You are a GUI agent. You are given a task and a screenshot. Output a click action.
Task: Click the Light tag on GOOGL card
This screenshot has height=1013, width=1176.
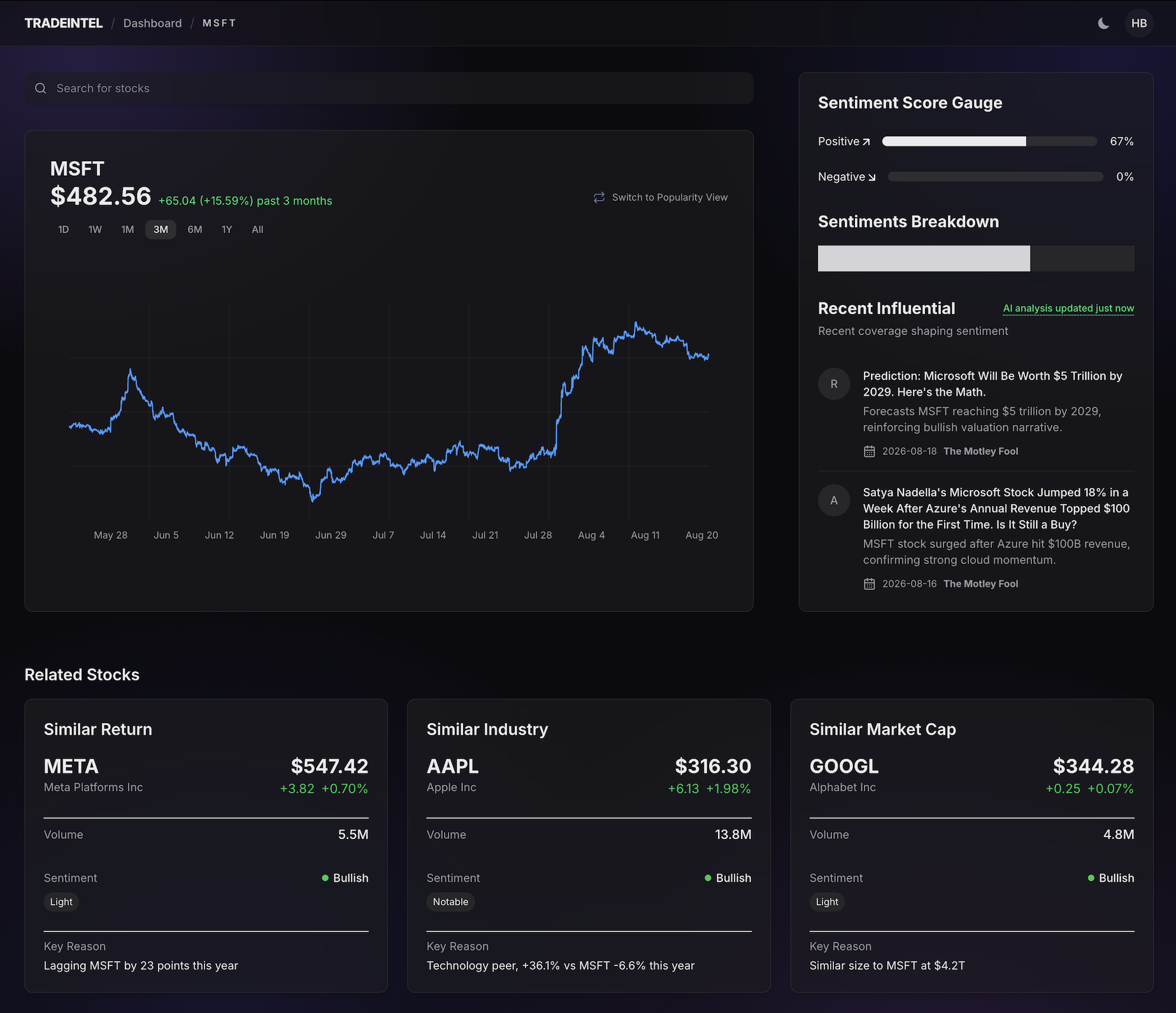point(827,902)
